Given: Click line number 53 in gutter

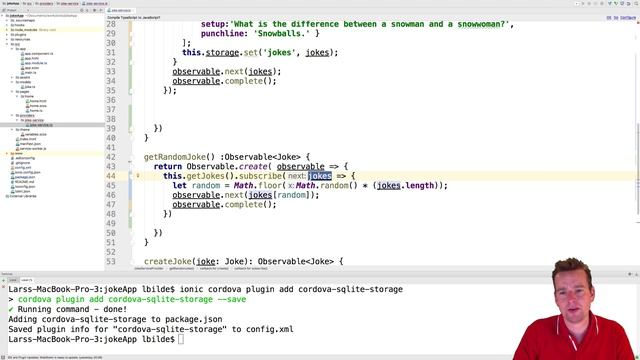Looking at the screenshot, I should [x=111, y=261].
